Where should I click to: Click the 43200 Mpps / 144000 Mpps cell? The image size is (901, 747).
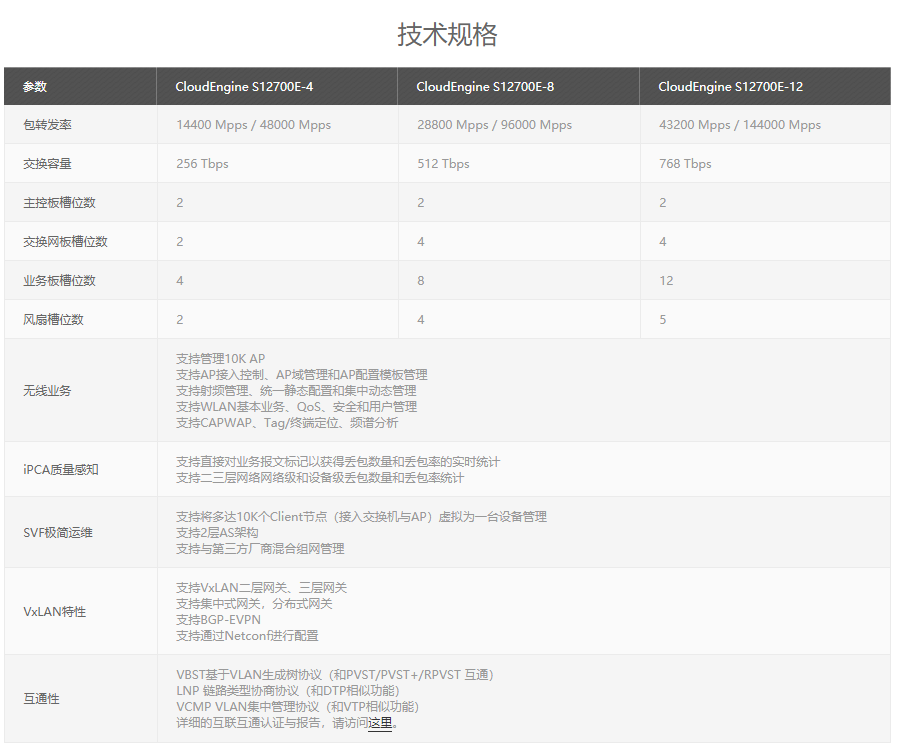740,125
